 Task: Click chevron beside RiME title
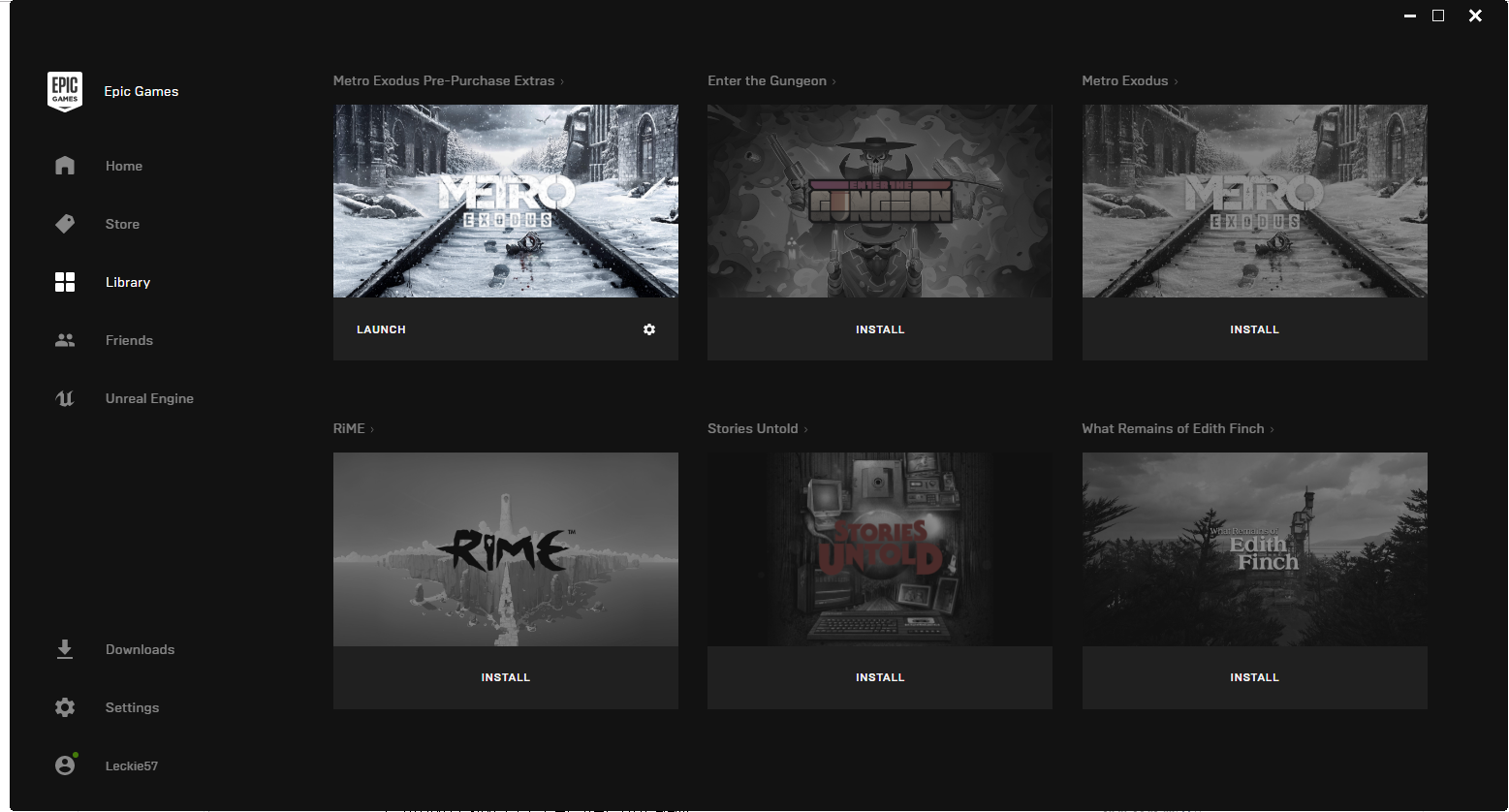pos(372,429)
